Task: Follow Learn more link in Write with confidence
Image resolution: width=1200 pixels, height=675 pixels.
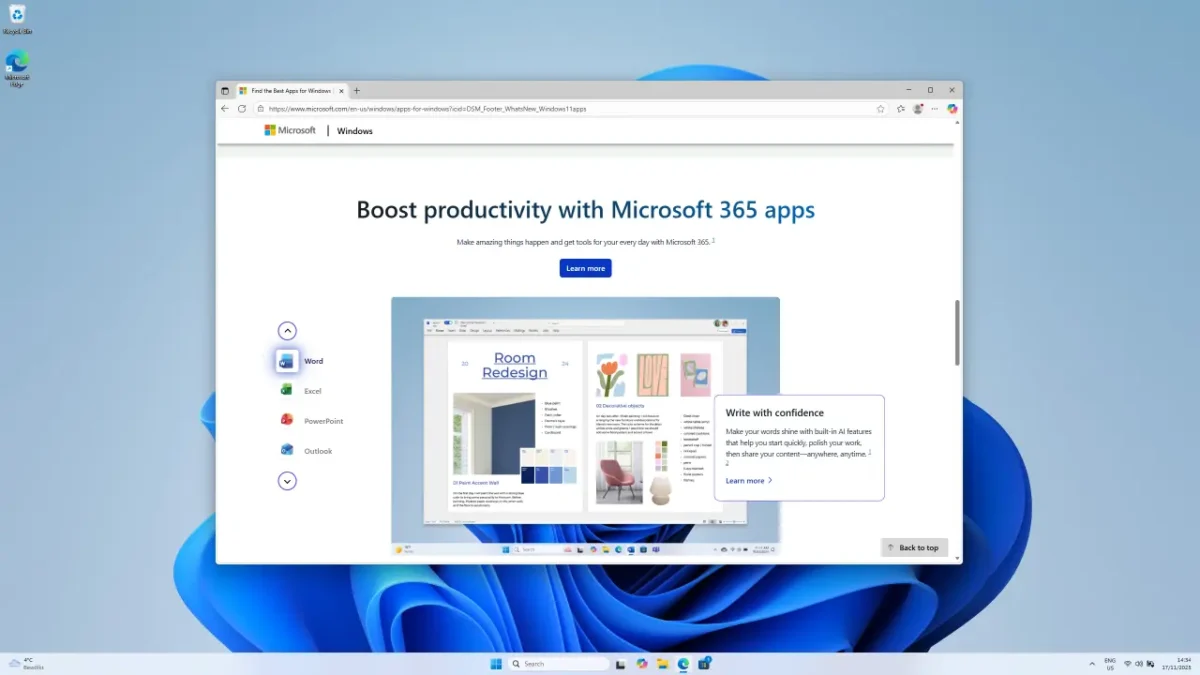Action: tap(748, 481)
